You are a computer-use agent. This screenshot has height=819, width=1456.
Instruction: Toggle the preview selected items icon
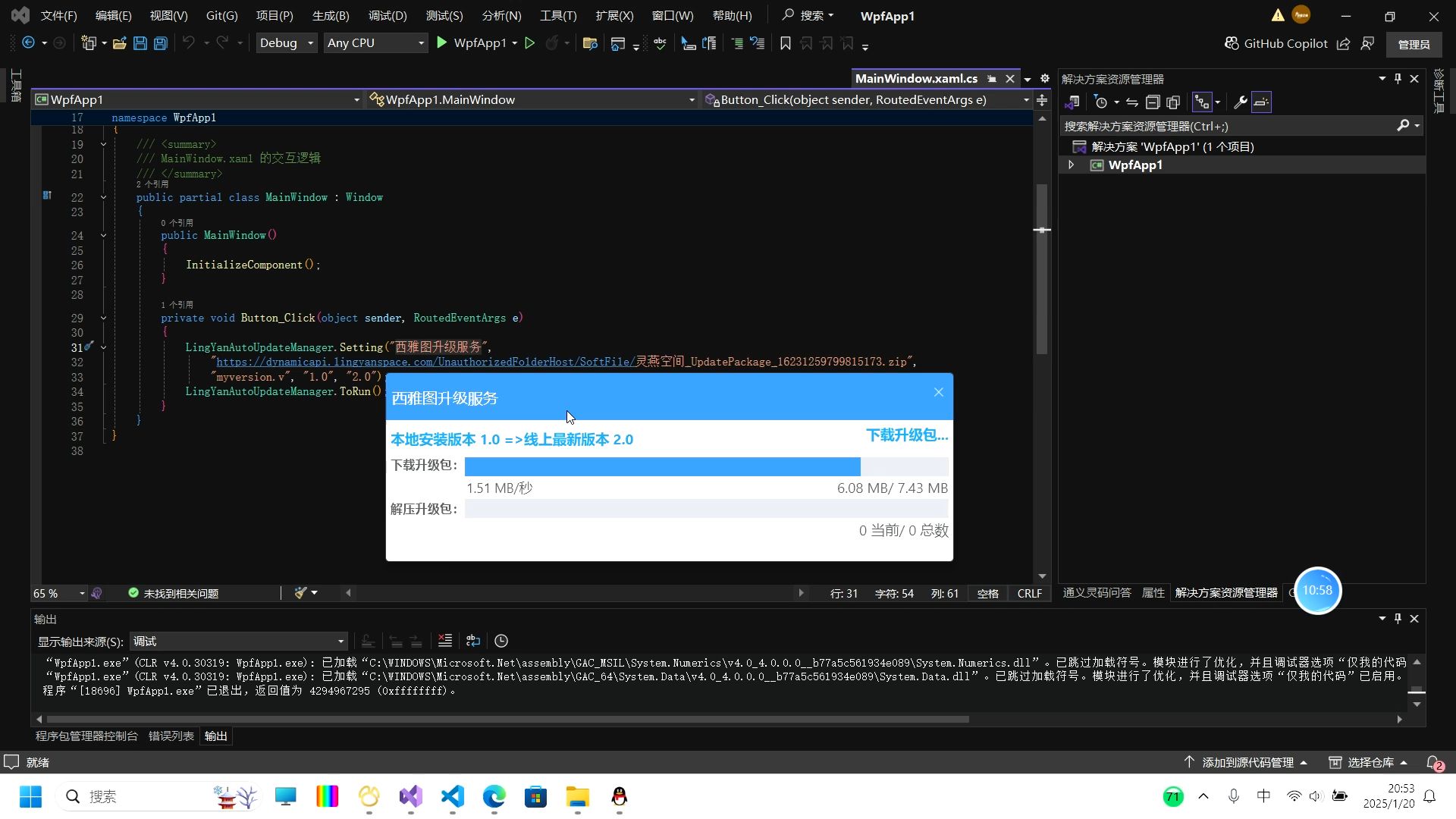(1261, 102)
